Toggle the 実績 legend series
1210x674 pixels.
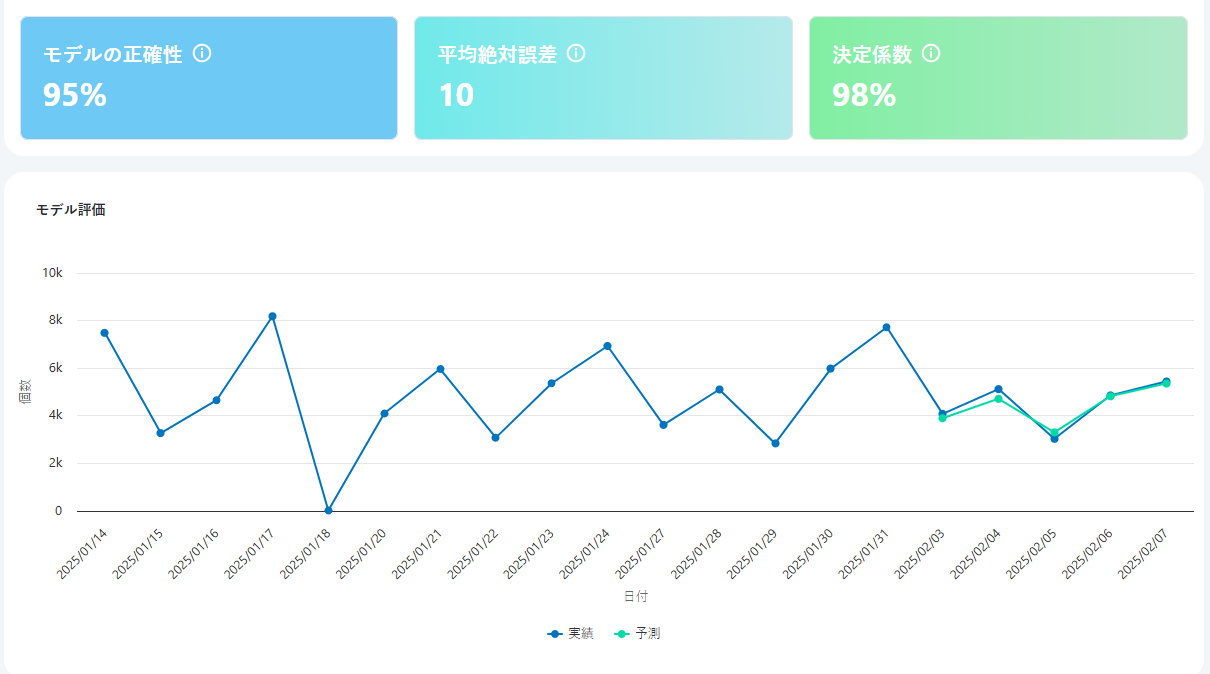[571, 634]
